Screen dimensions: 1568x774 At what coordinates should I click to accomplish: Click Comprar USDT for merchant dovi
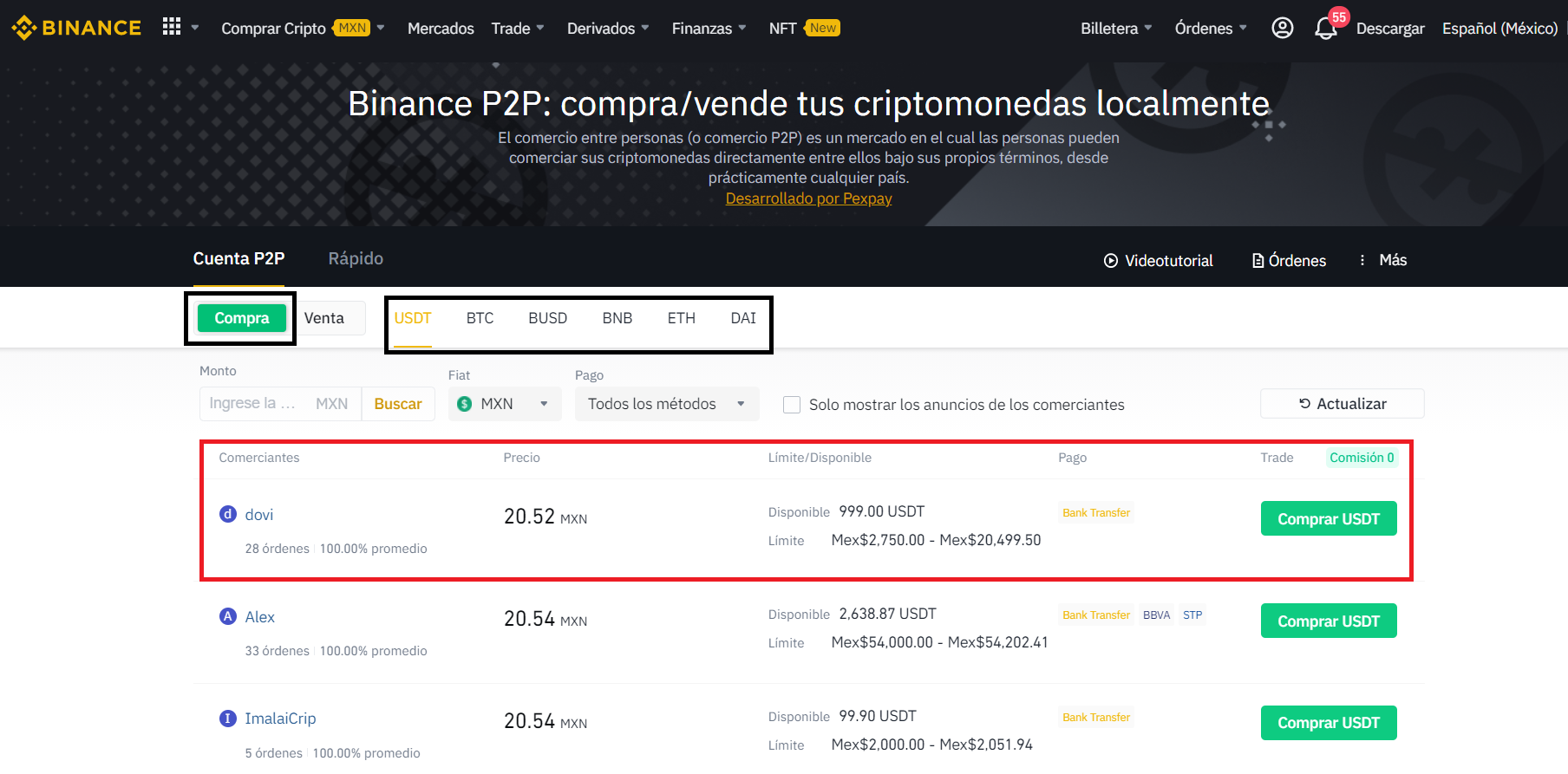[1329, 519]
